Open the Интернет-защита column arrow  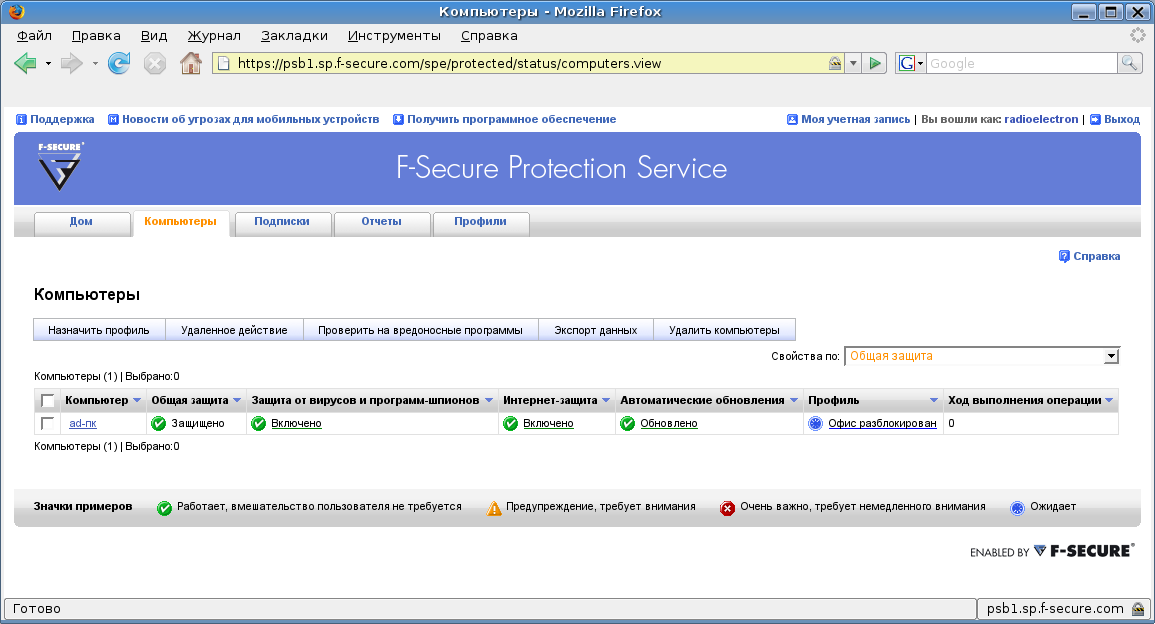605,401
